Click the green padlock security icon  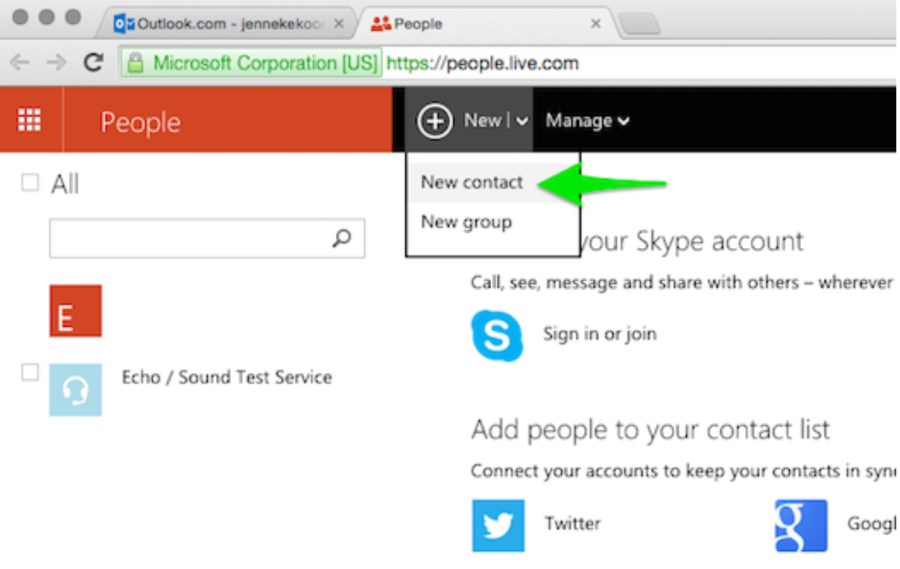[x=135, y=62]
